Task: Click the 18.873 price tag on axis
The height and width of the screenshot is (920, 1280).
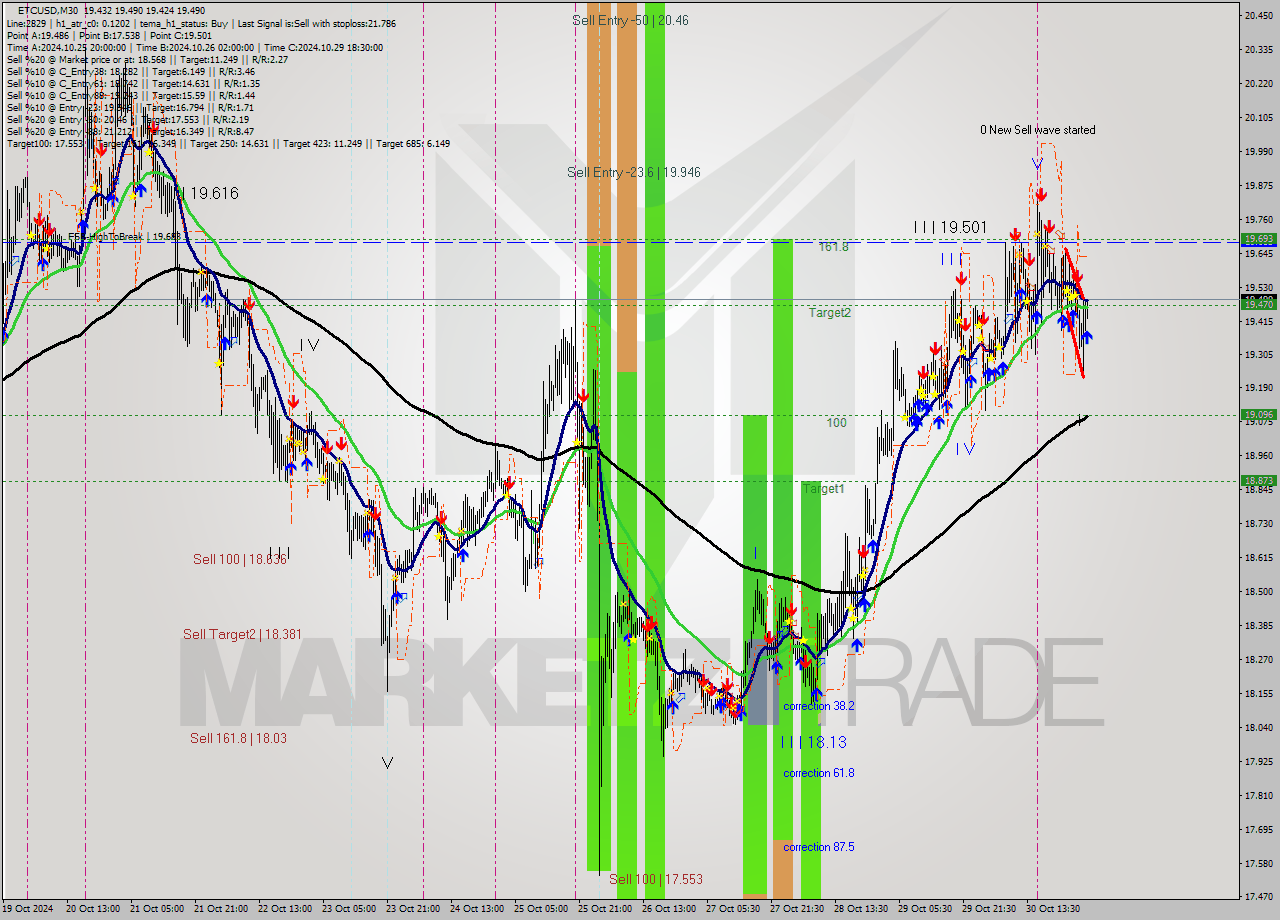Action: 1258,480
